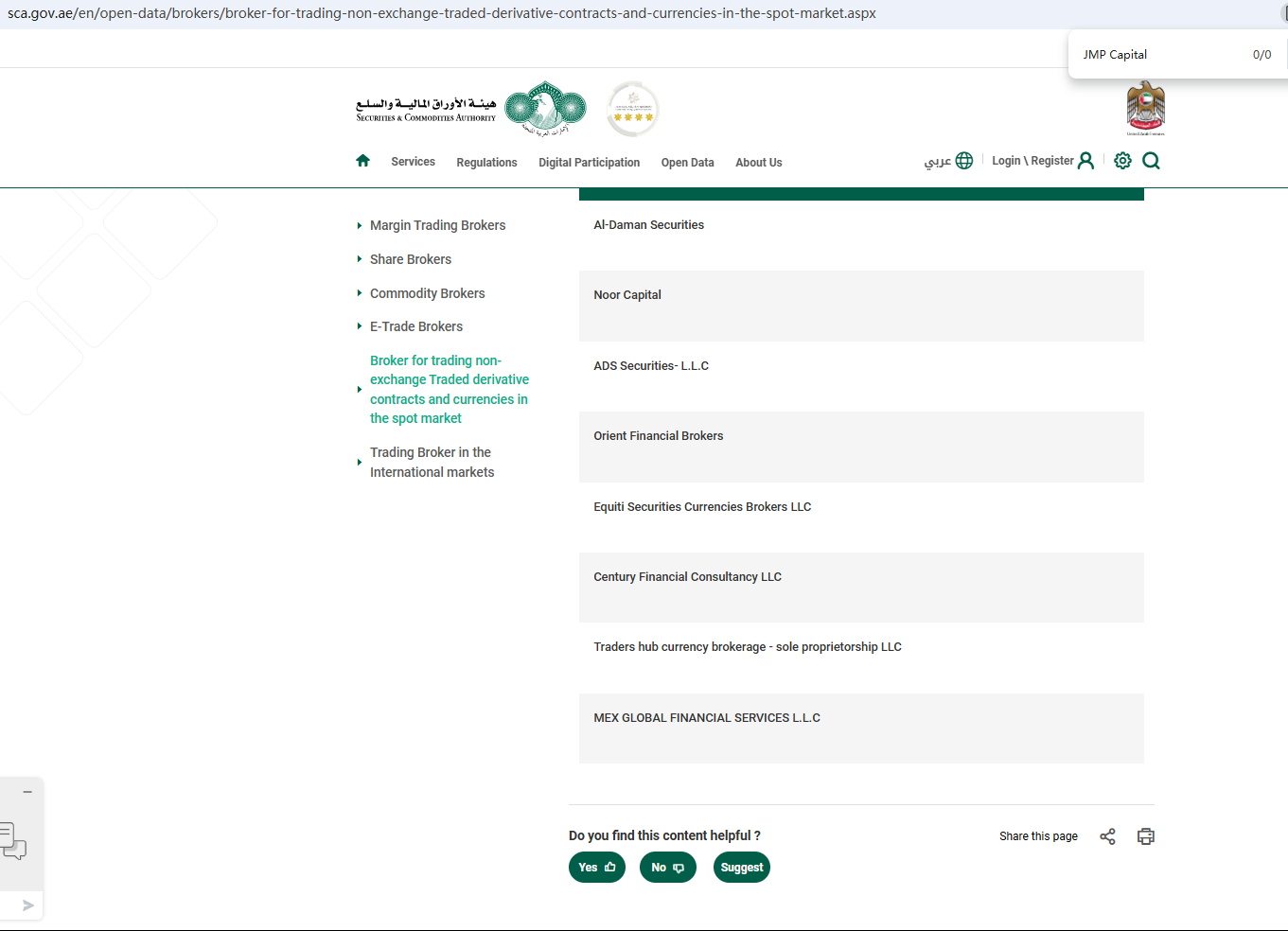Go to the home page icon
This screenshot has height=931, width=1288.
tap(362, 161)
